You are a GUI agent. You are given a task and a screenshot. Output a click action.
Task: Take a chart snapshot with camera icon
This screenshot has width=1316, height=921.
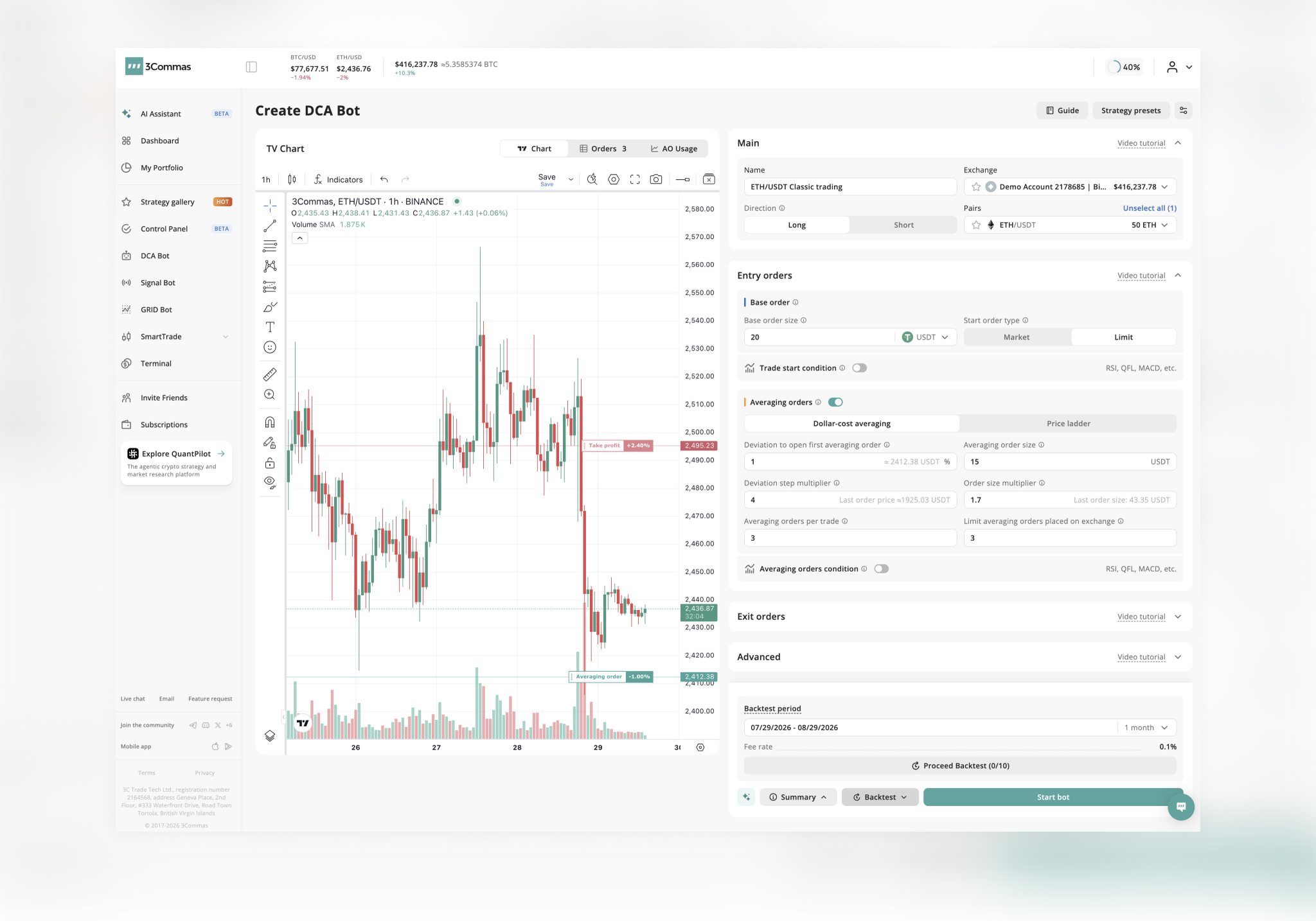pos(655,180)
